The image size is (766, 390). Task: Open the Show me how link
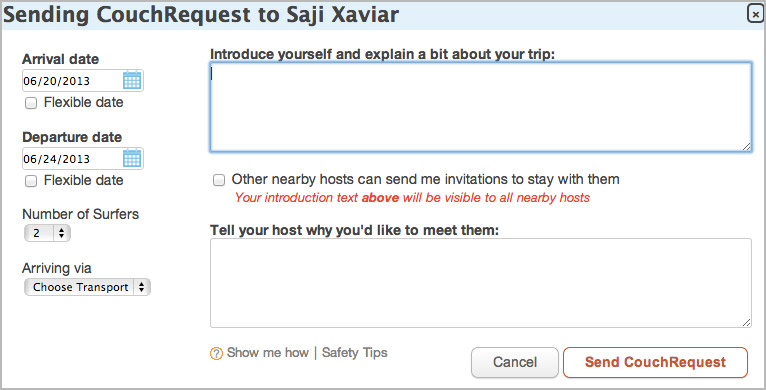pos(268,352)
